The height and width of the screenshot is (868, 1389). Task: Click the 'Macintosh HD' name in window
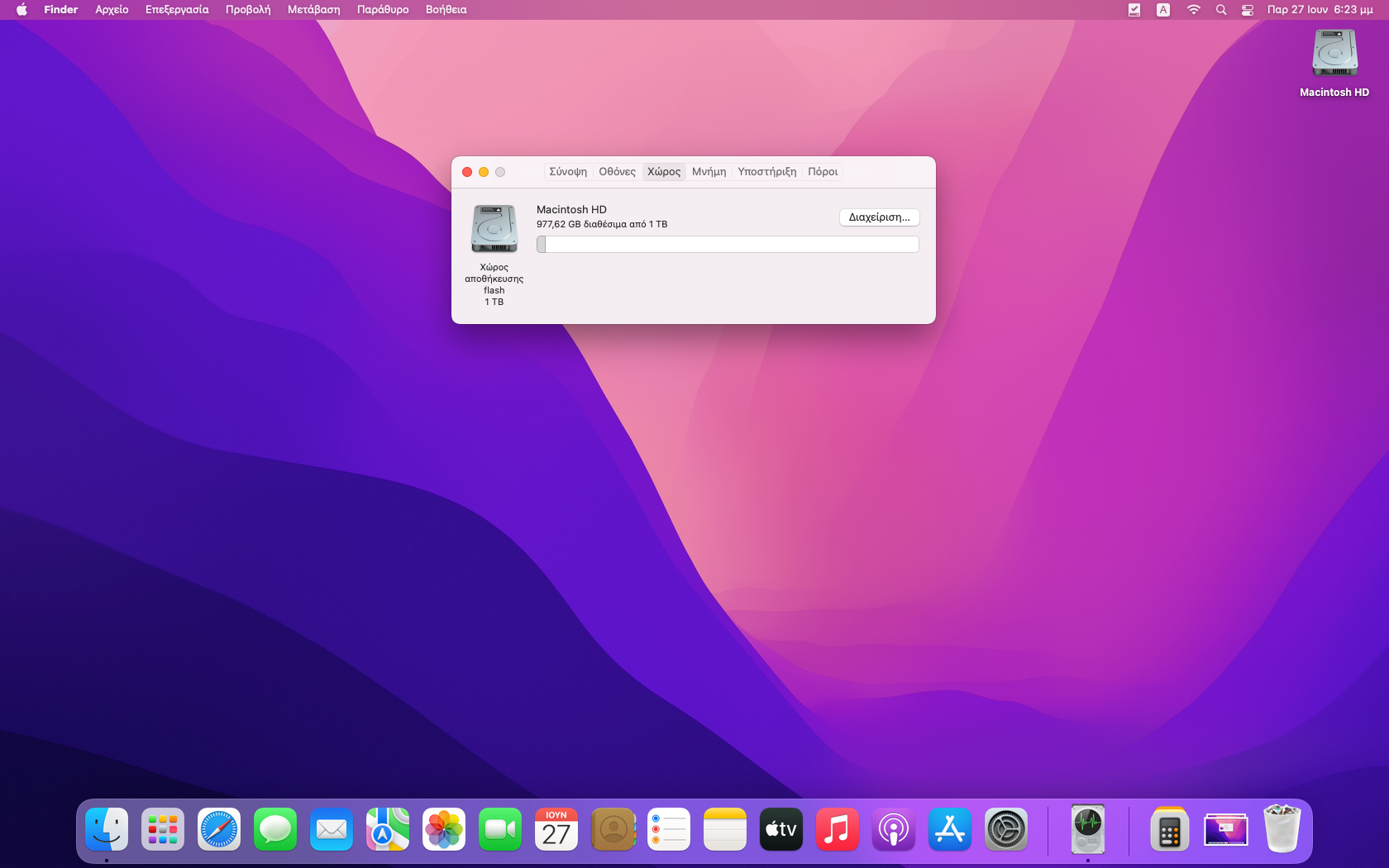571,210
